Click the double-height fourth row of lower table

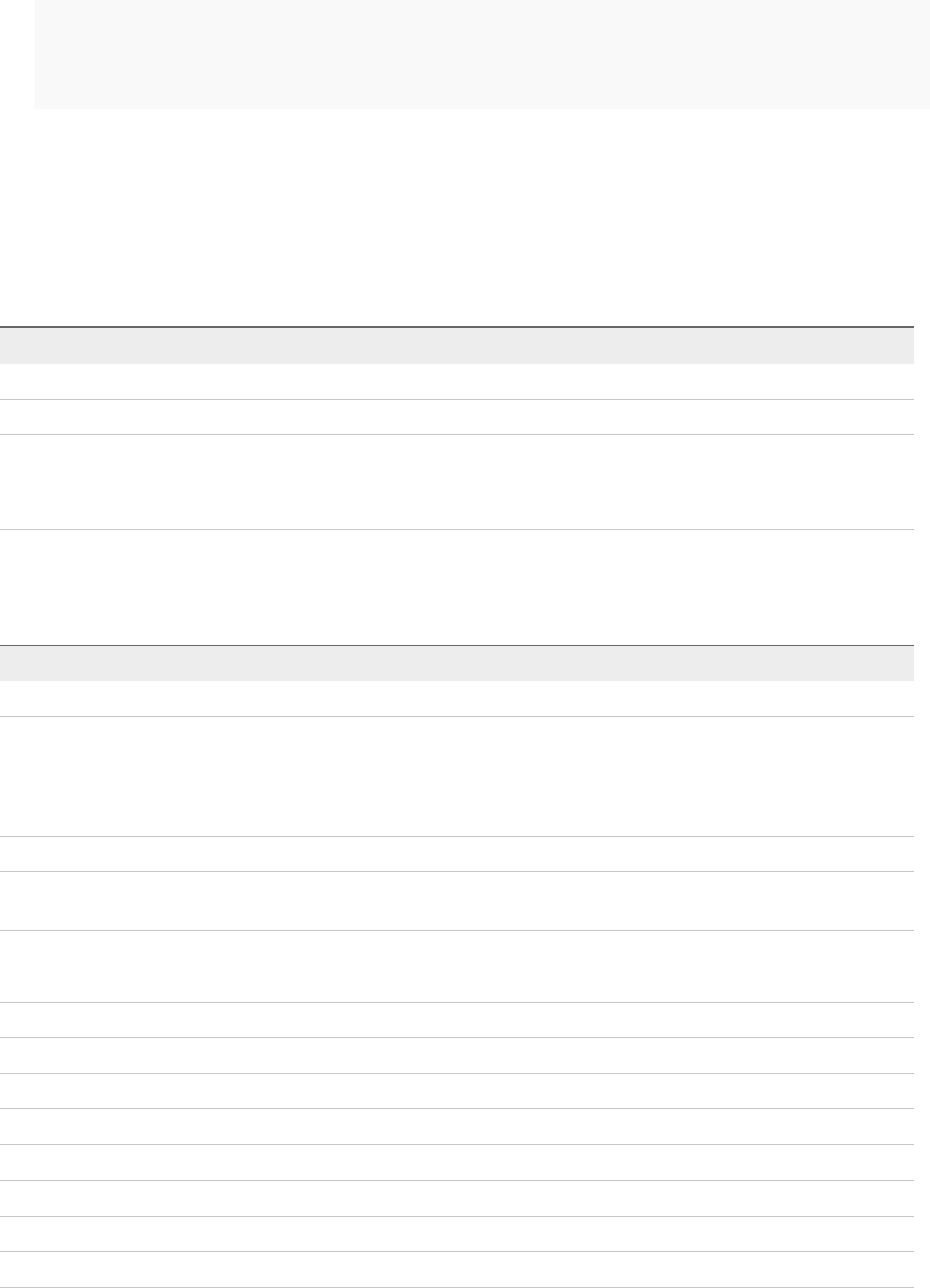457,900
